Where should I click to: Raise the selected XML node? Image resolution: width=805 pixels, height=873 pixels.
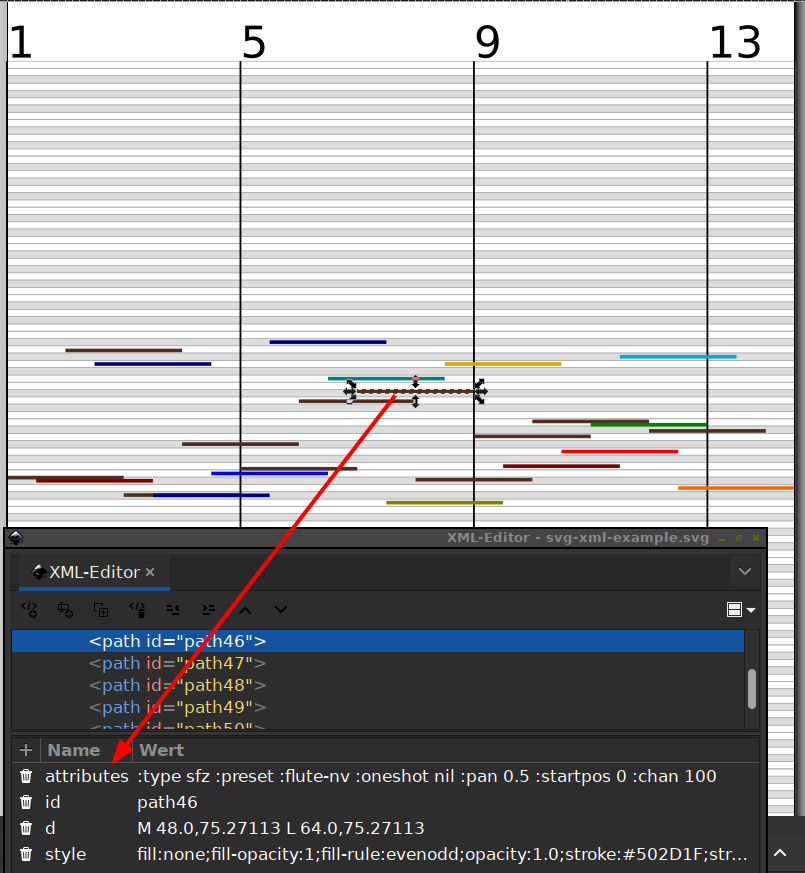[x=245, y=610]
